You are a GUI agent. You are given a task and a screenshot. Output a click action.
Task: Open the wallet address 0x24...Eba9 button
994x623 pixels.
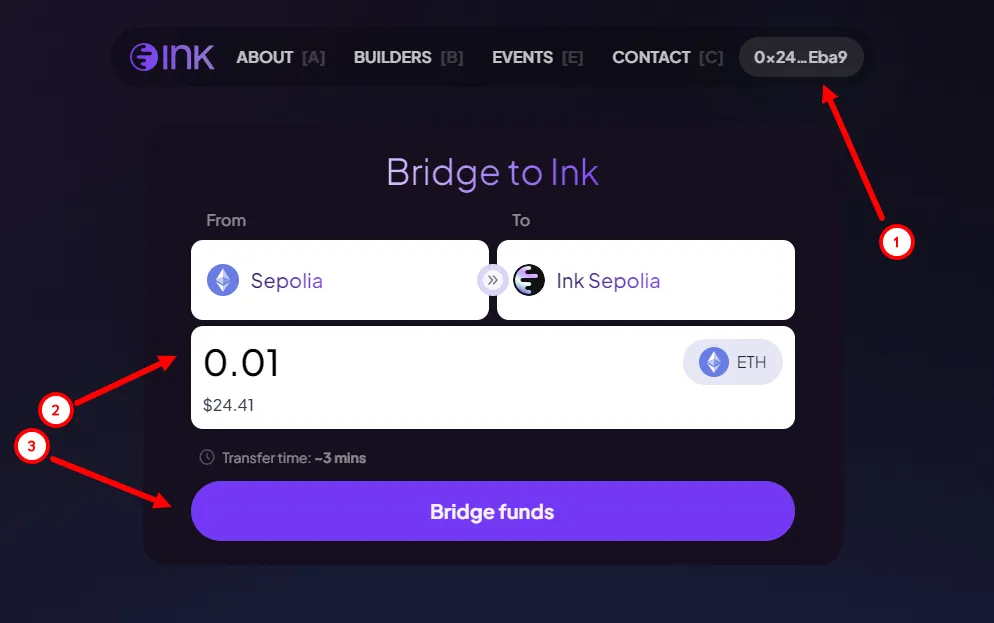pyautogui.click(x=801, y=57)
